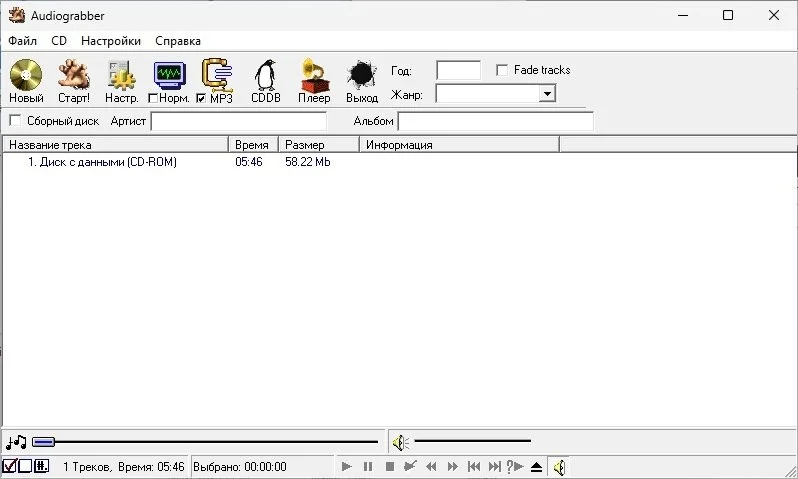Open the Настройки menu

(x=111, y=41)
